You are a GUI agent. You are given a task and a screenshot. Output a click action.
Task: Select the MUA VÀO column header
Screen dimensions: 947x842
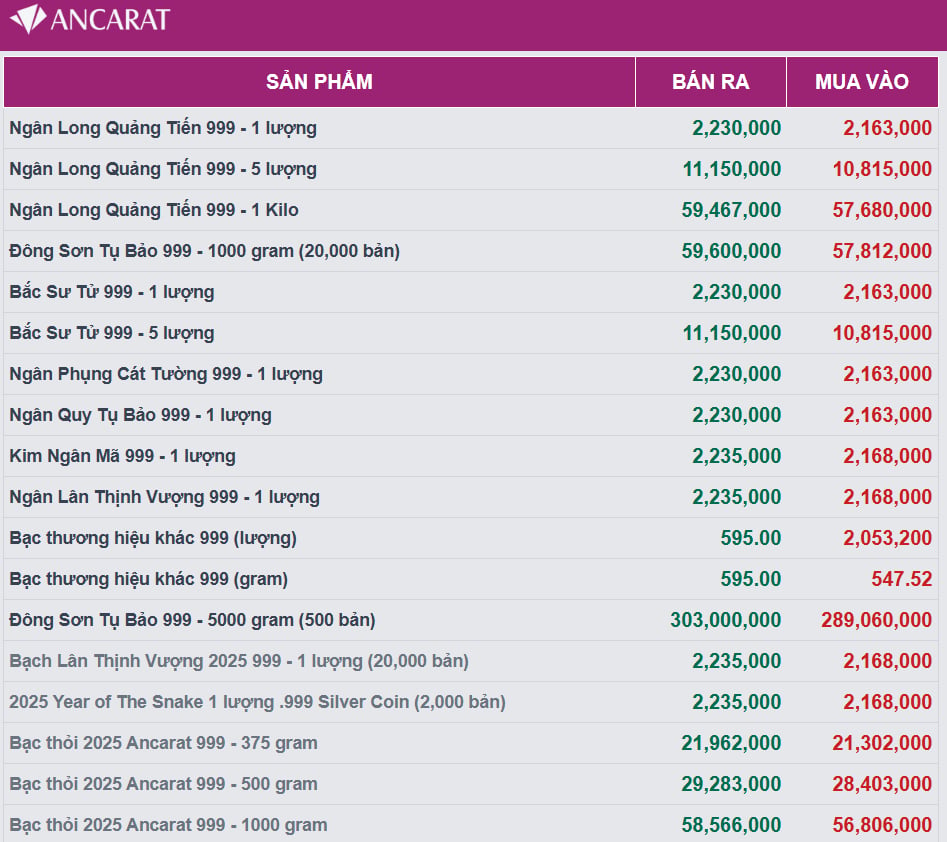(x=862, y=82)
